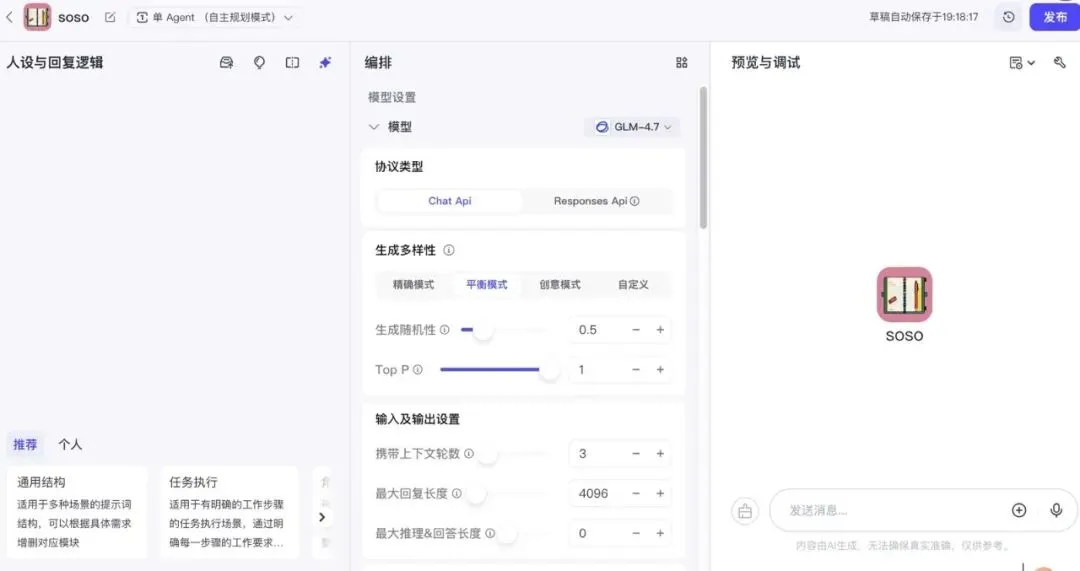Open the 单 Agent mode dropdown
The height and width of the screenshot is (571, 1080).
click(x=214, y=17)
